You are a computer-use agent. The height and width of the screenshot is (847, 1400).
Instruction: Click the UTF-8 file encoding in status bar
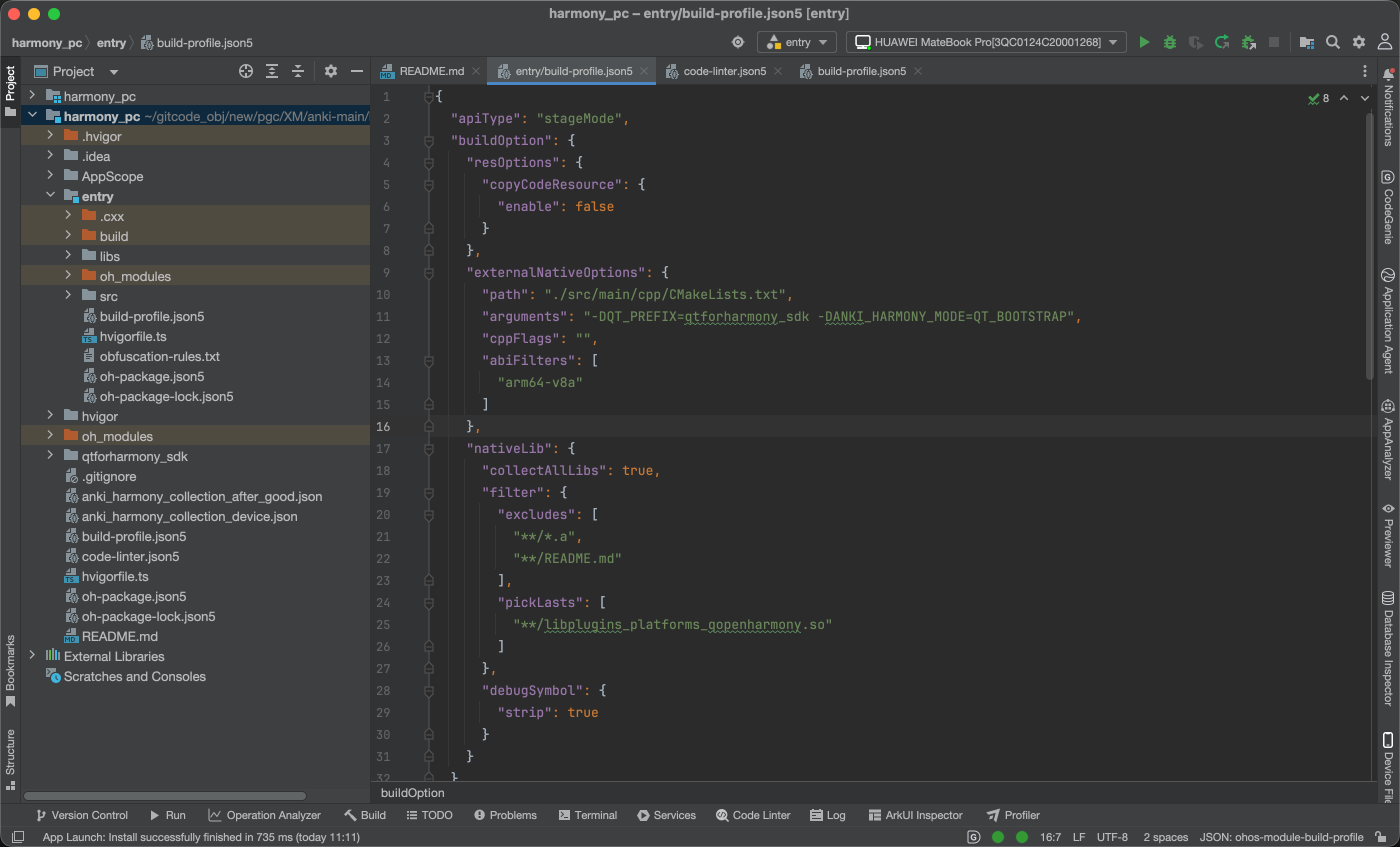[x=1112, y=837]
